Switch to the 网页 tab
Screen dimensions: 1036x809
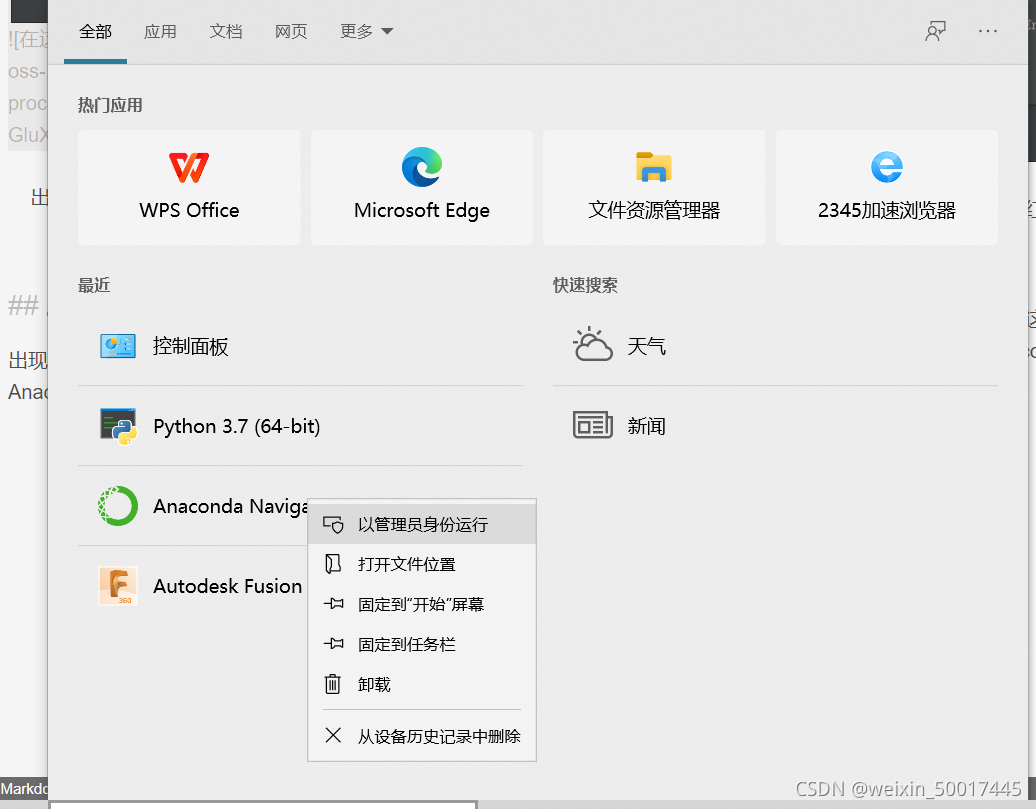click(291, 32)
